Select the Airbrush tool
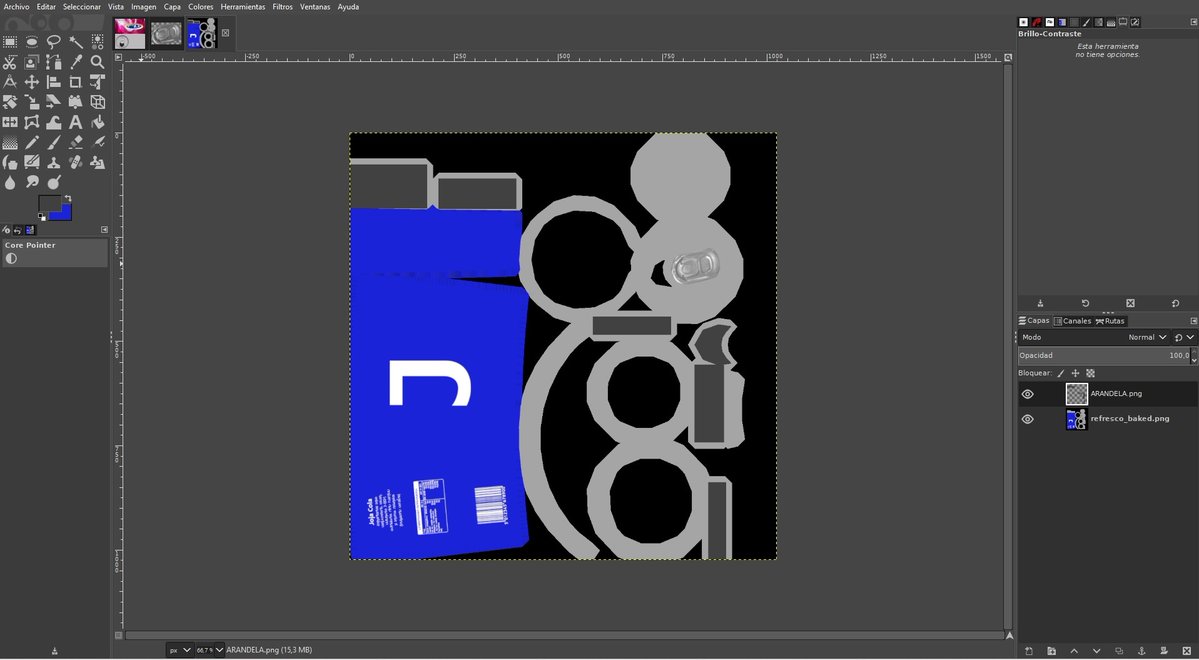The height and width of the screenshot is (660, 1199). 98,142
